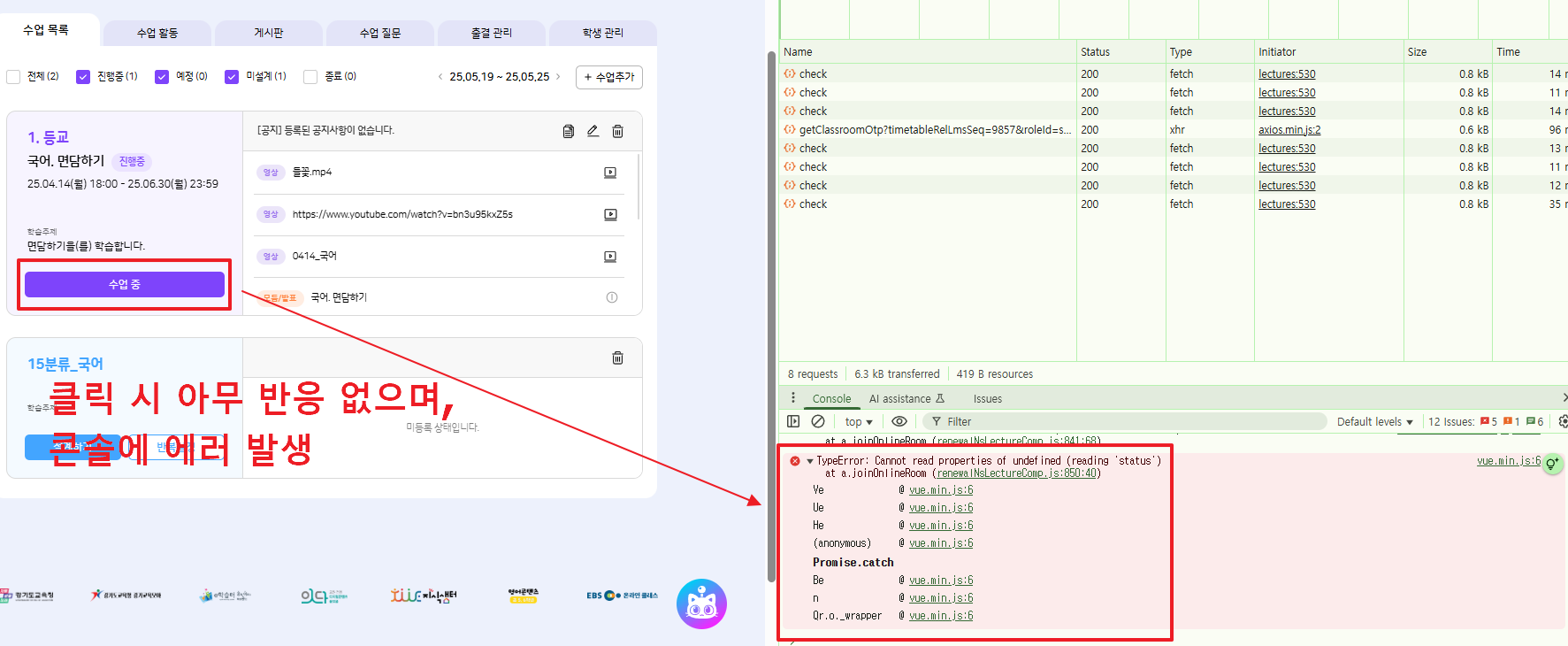Click into the console Filter input field
The image size is (1568, 646).
tap(1123, 422)
